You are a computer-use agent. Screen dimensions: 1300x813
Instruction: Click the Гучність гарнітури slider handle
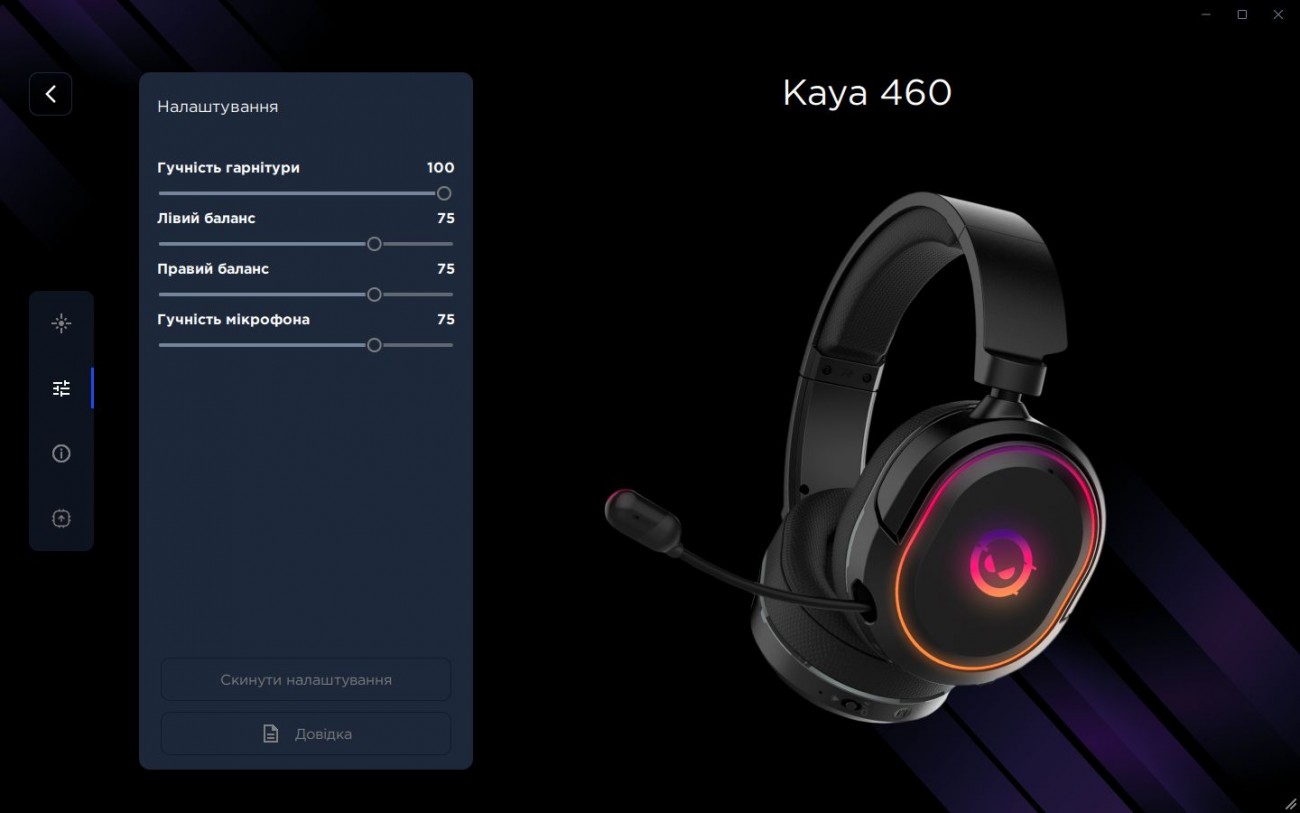tap(444, 193)
